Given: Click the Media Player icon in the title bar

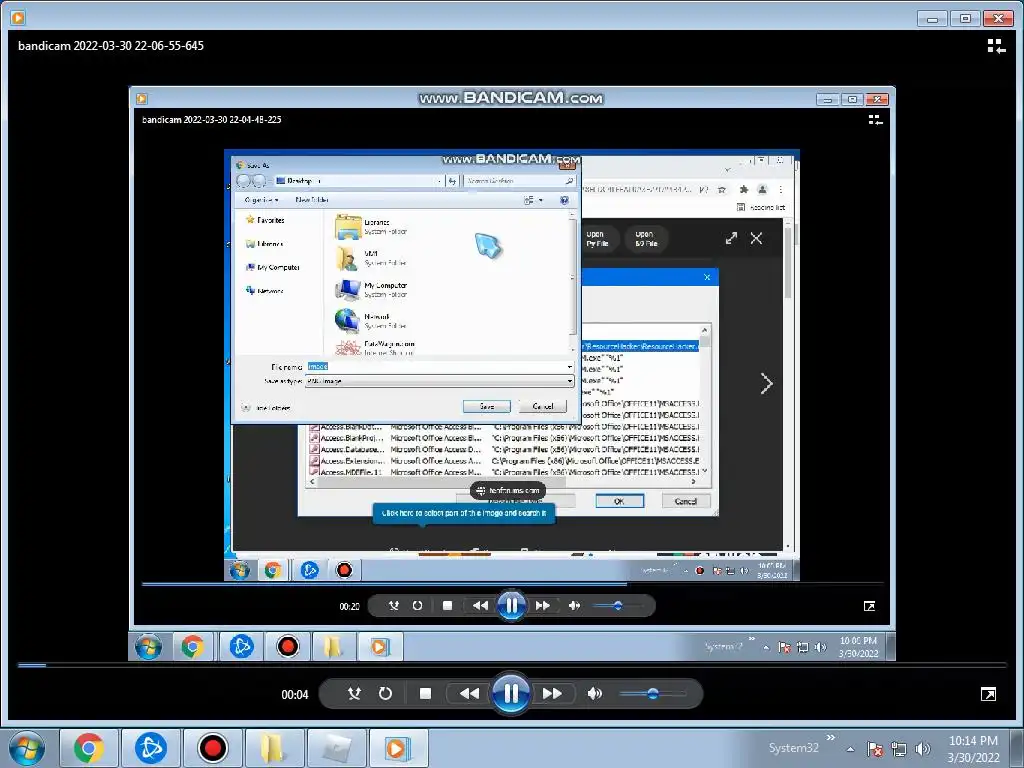Looking at the screenshot, I should pyautogui.click(x=18, y=18).
